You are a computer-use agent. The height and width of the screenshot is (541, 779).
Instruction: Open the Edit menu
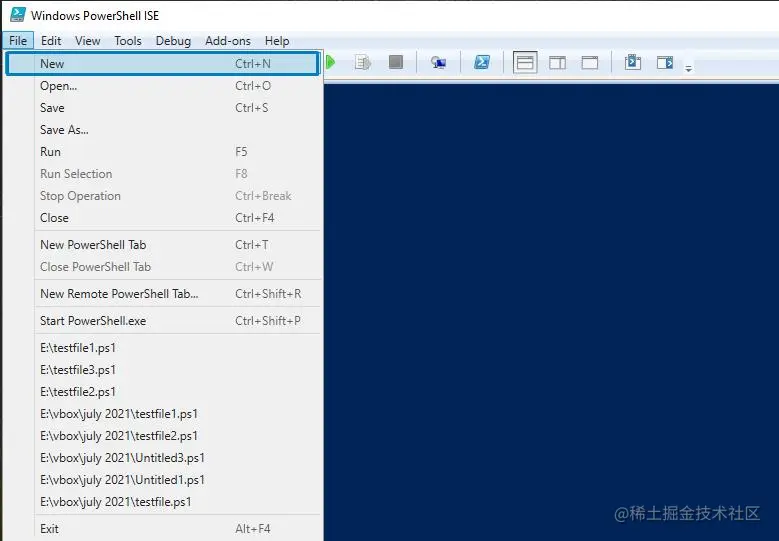pyautogui.click(x=51, y=41)
